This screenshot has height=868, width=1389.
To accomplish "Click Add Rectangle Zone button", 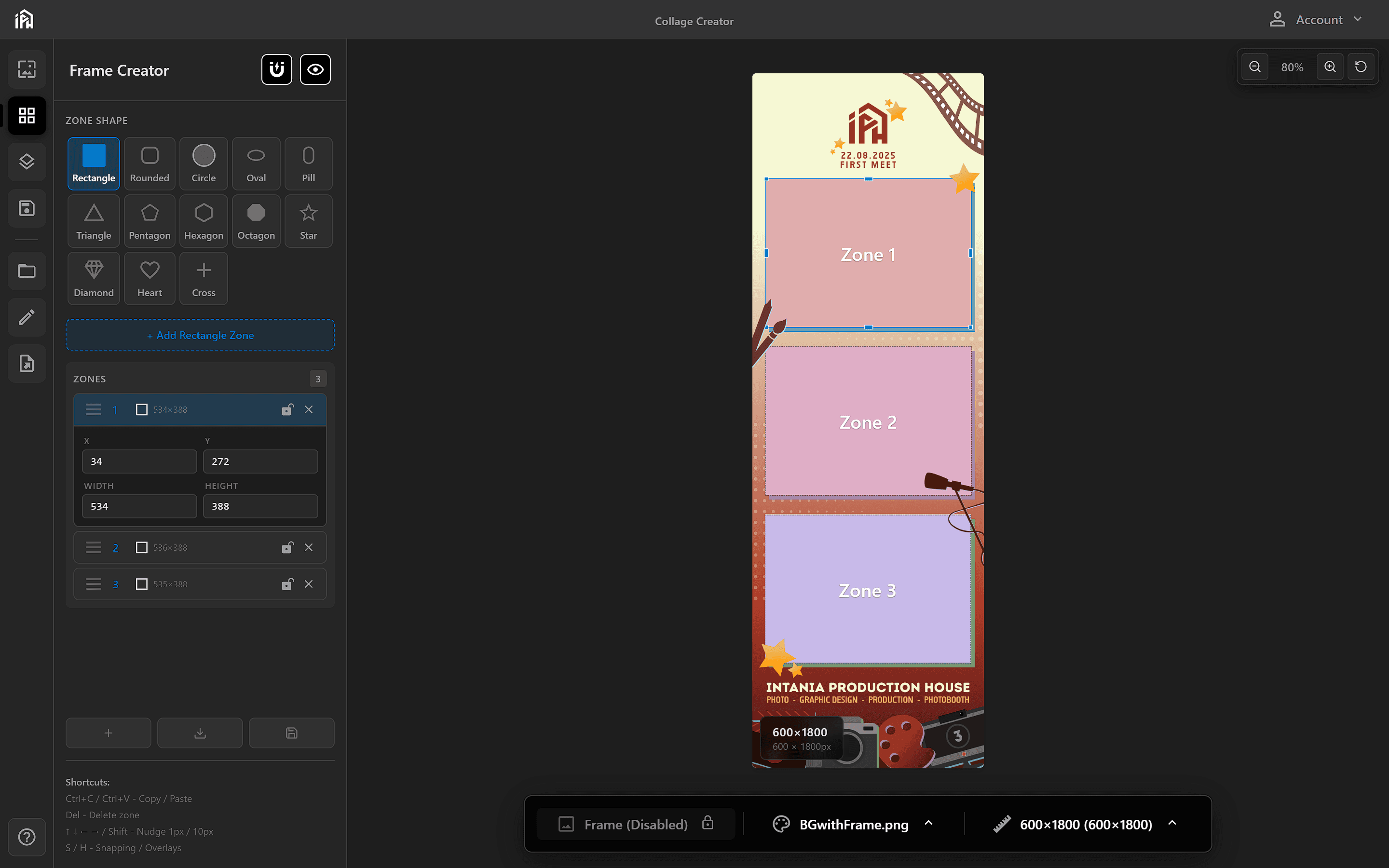I will click(200, 335).
